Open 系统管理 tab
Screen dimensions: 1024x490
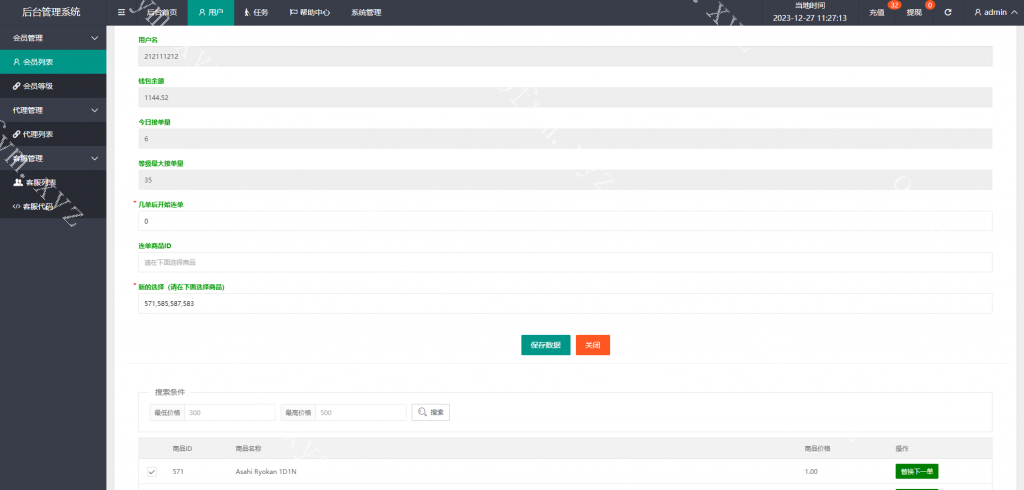pyautogui.click(x=366, y=12)
